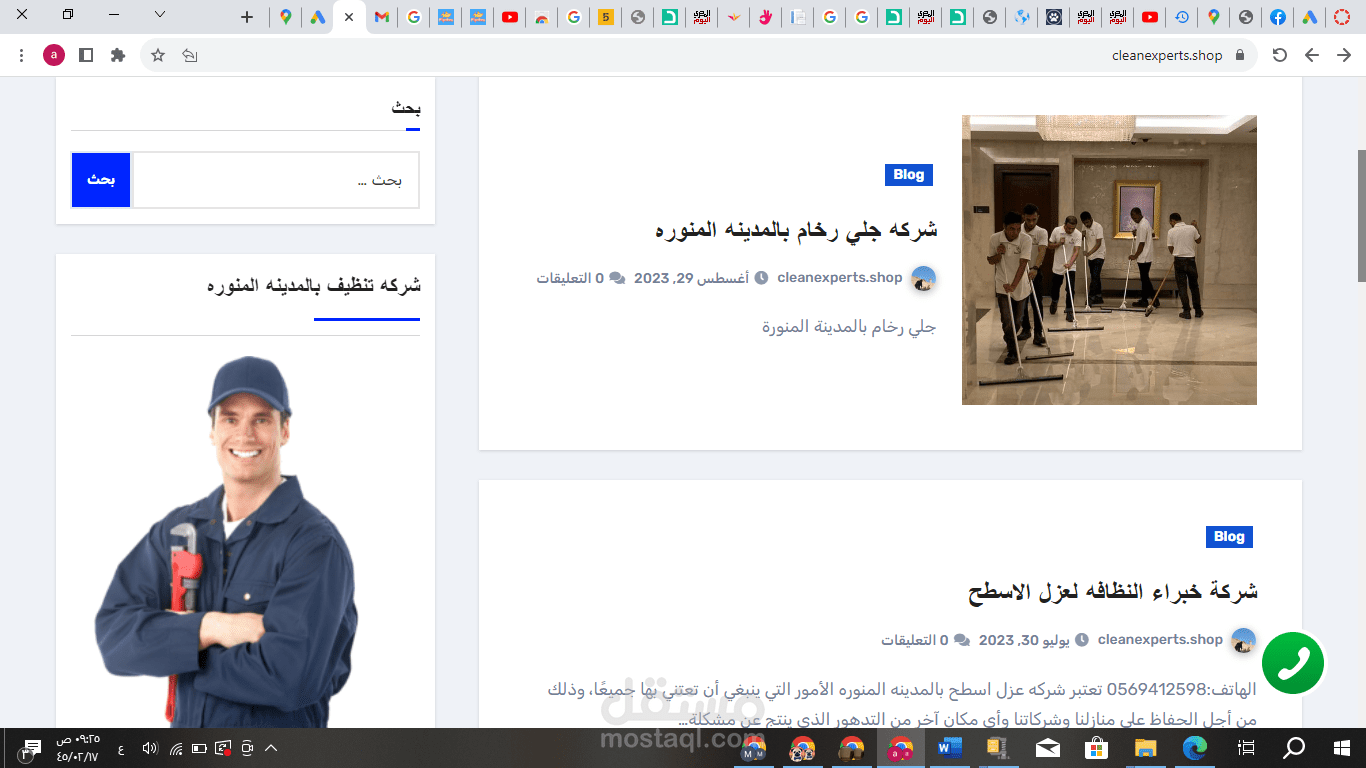Click the page vertical scrollbar thumb
1366x768 pixels.
tap(1361, 215)
